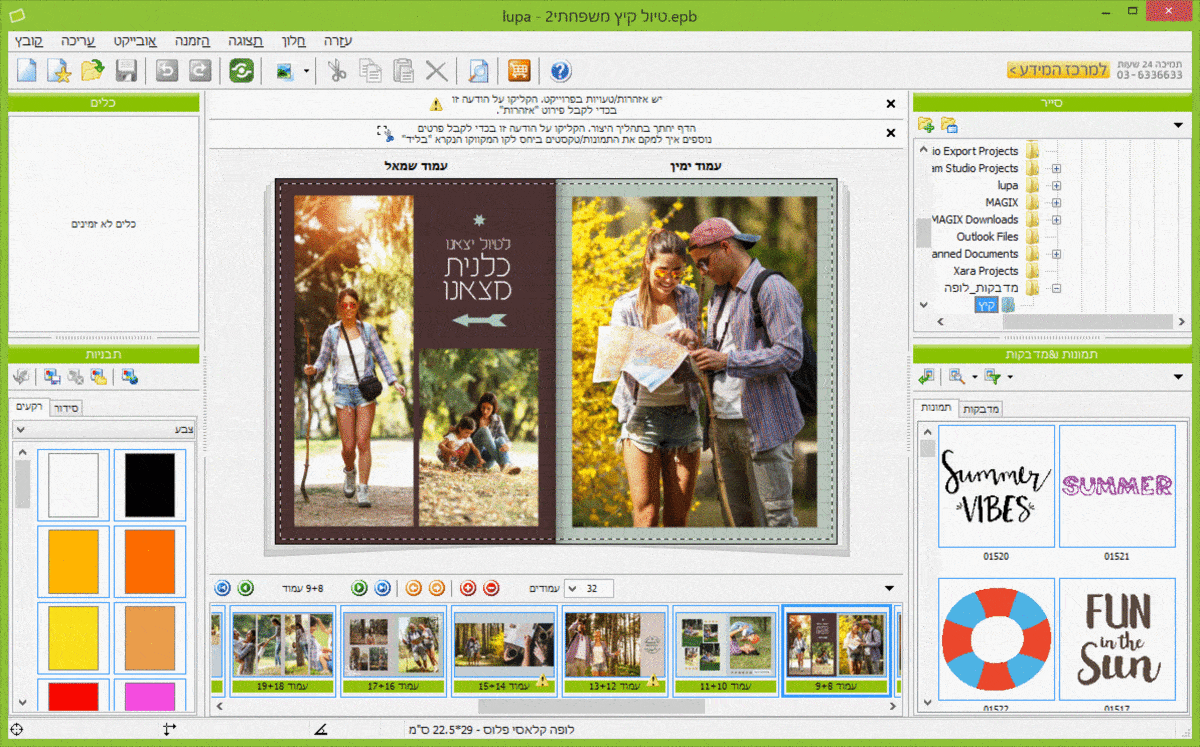Click the shopping cart order icon
This screenshot has height=747, width=1200.
click(518, 71)
